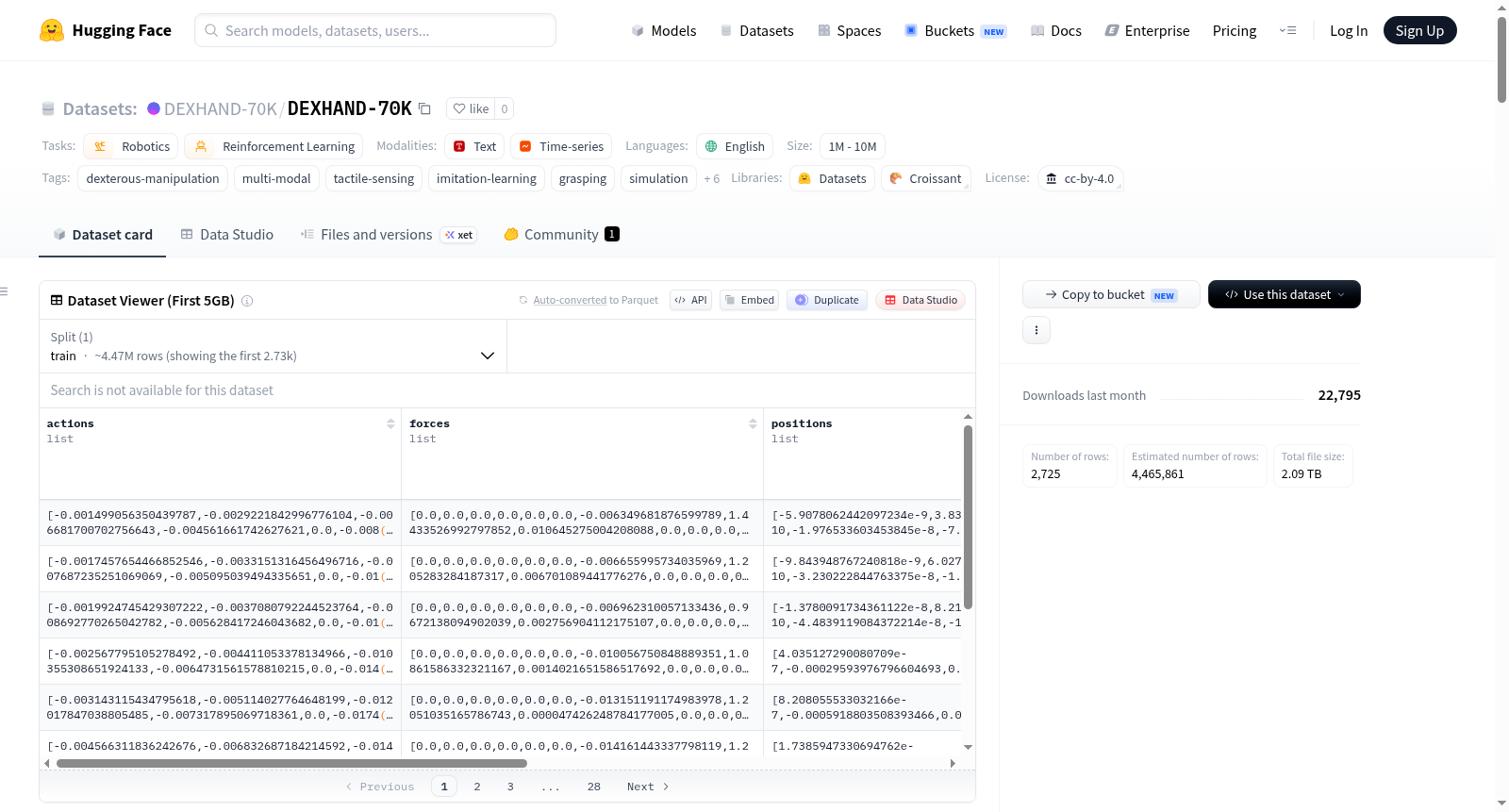Click Next page in viewer pagination
Viewport: 1509px width, 812px height.
[x=648, y=787]
